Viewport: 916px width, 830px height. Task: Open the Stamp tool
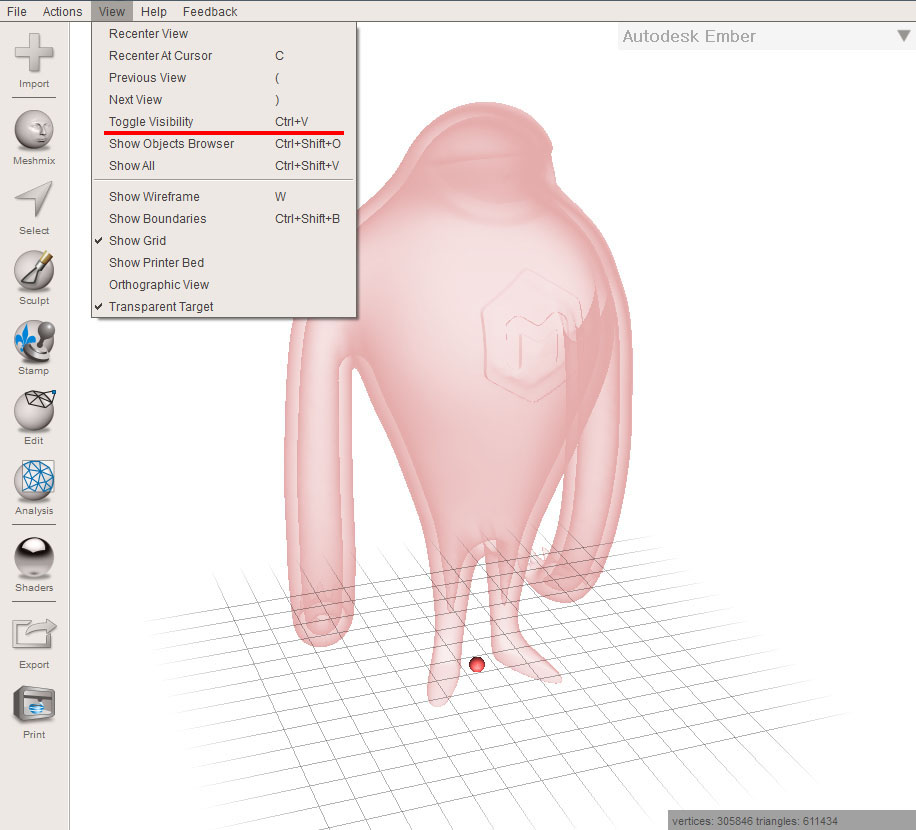[x=34, y=340]
